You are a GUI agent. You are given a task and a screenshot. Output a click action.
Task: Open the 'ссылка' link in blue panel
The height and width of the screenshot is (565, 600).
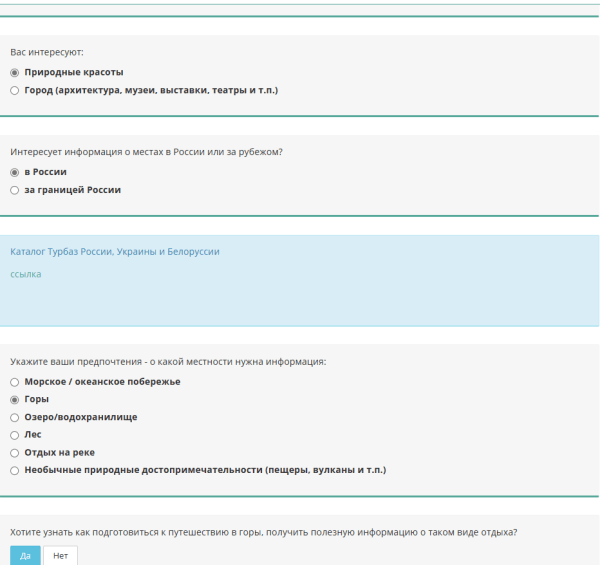25,274
